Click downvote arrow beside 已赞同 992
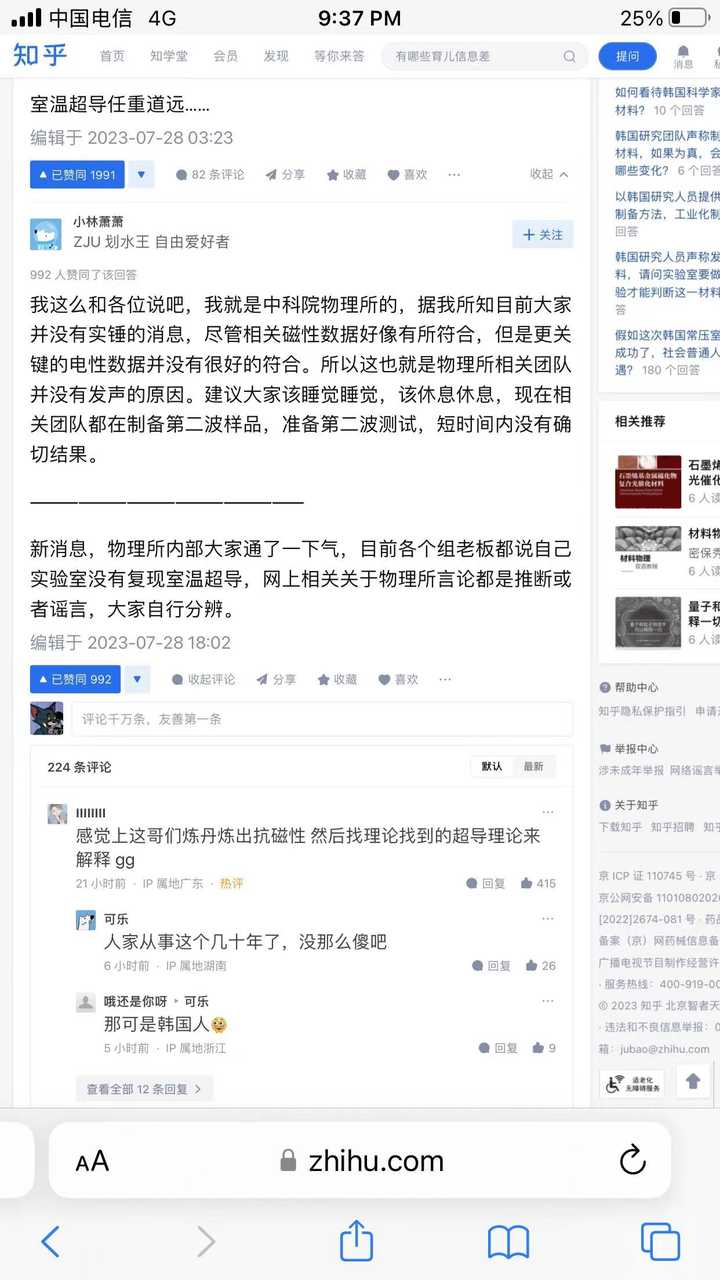This screenshot has width=720, height=1280. pos(138,679)
